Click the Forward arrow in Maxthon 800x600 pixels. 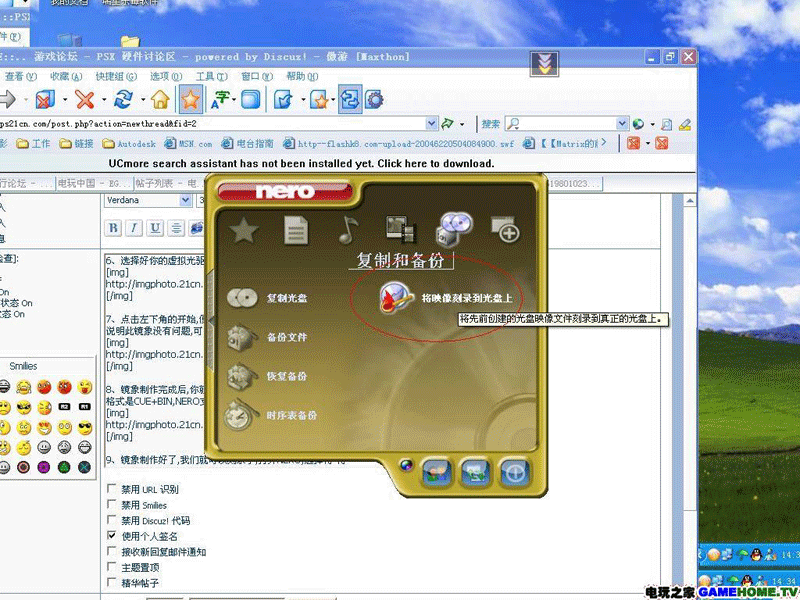pyautogui.click(x=8, y=99)
